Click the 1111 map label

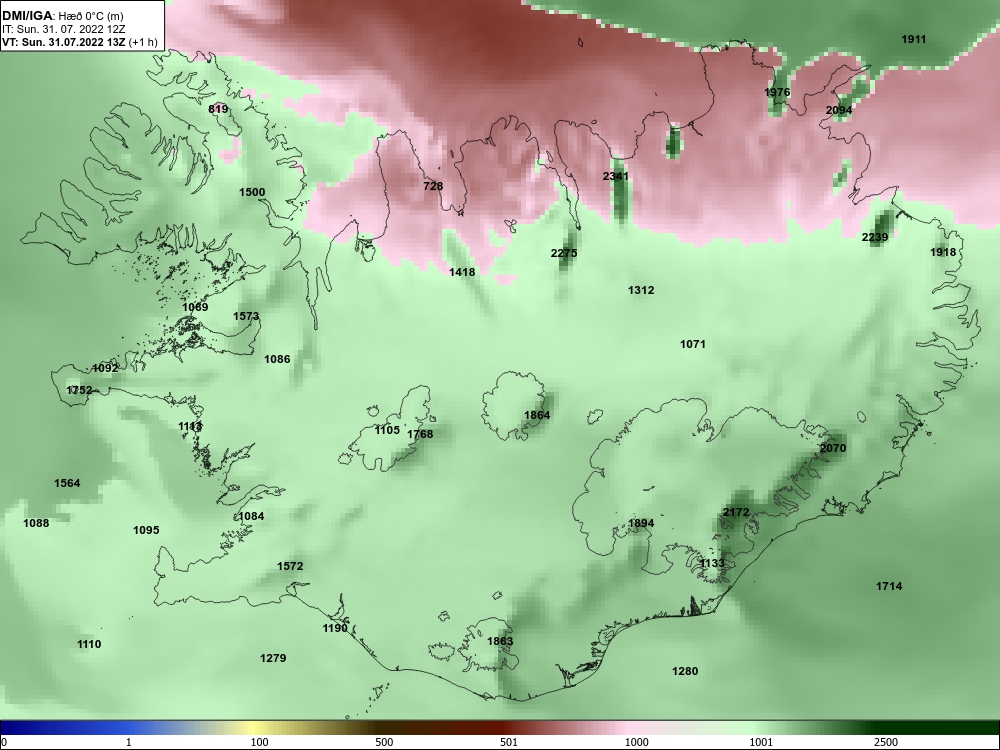(190, 427)
